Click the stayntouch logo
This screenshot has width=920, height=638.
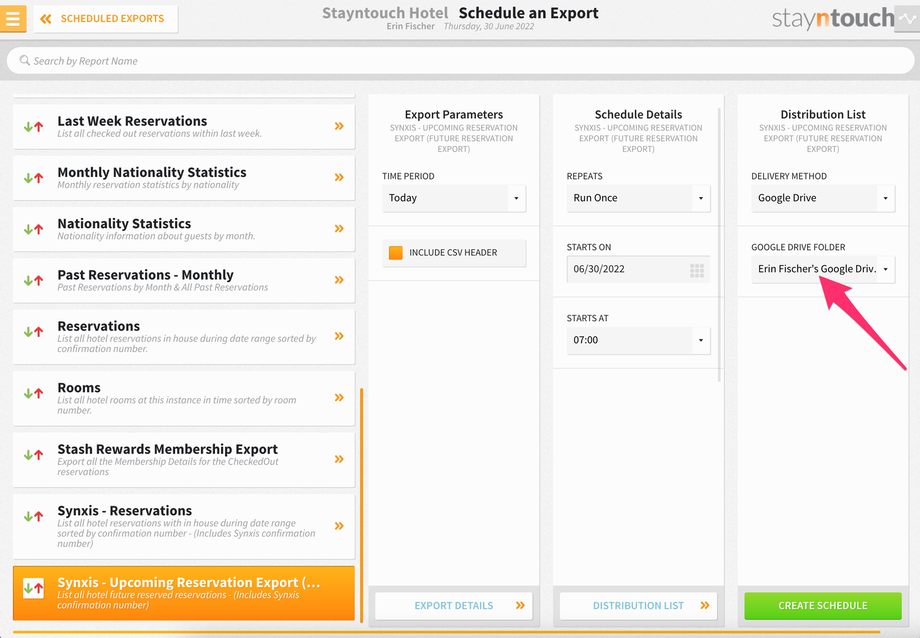(833, 19)
